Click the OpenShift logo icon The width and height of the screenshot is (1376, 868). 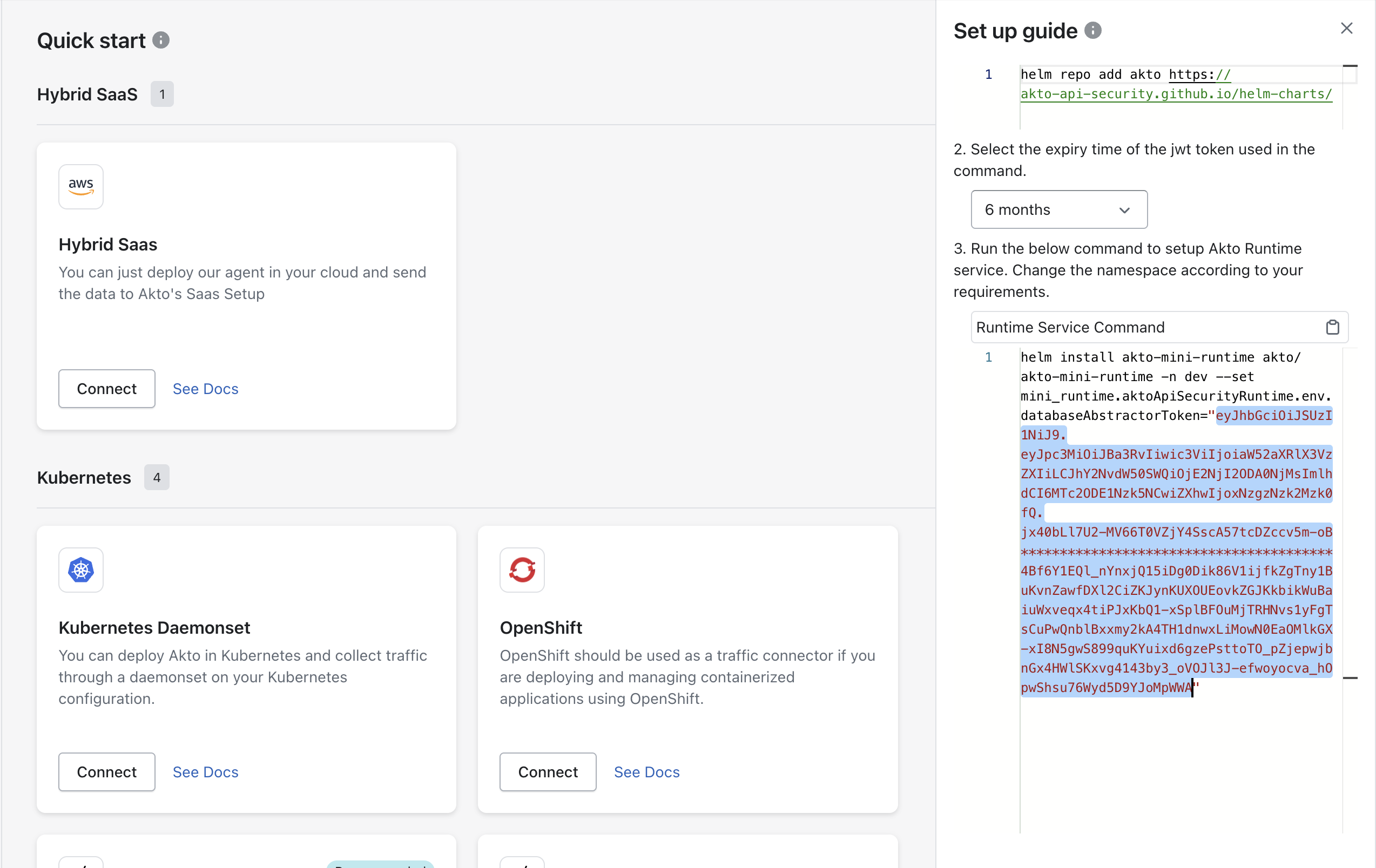click(522, 570)
